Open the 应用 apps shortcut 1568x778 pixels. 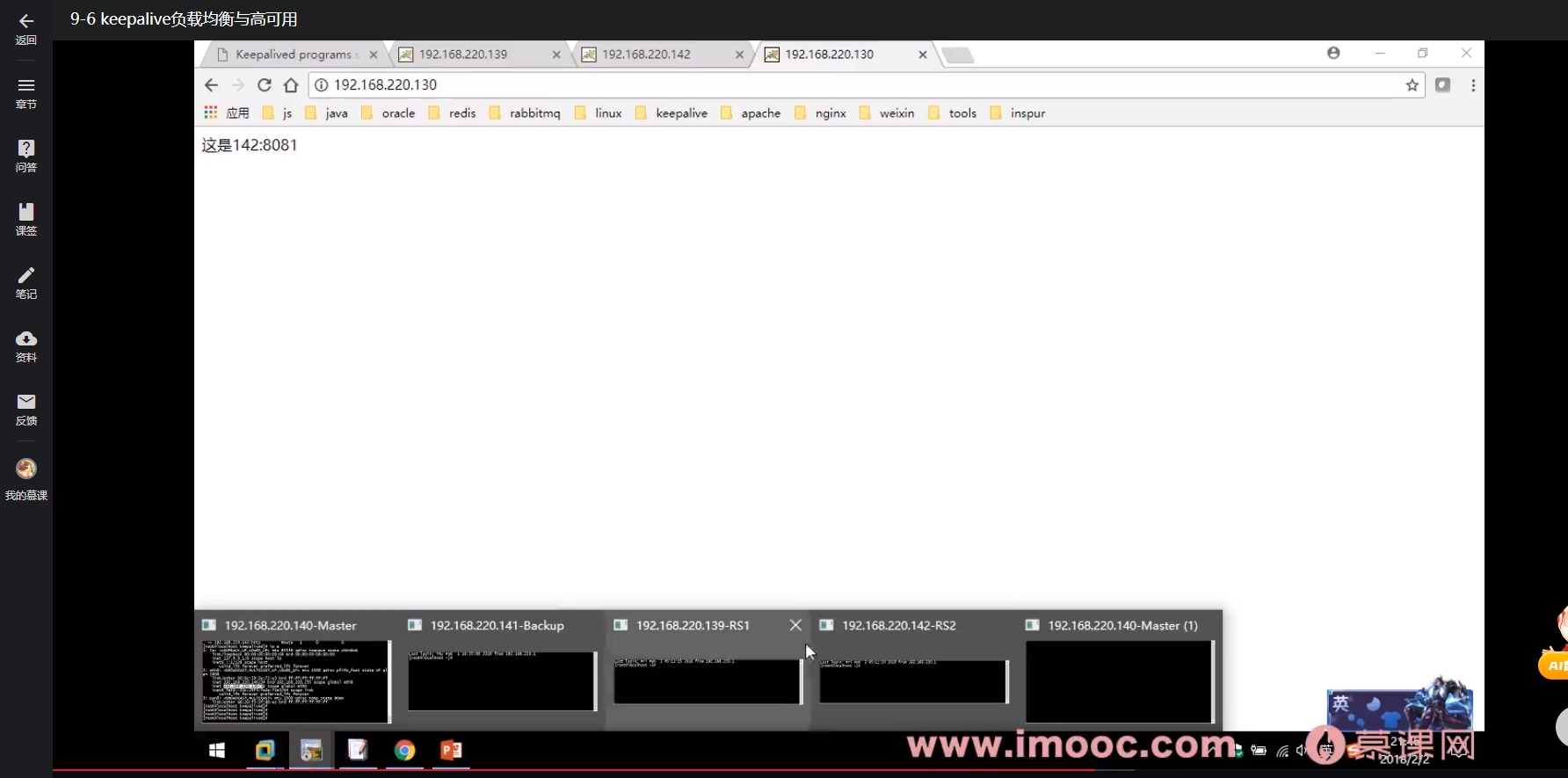click(x=227, y=113)
